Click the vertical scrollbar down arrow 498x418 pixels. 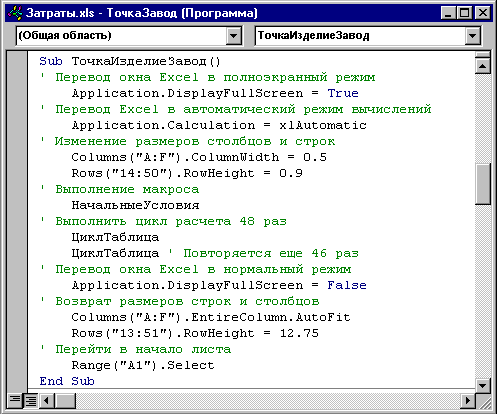pos(482,386)
